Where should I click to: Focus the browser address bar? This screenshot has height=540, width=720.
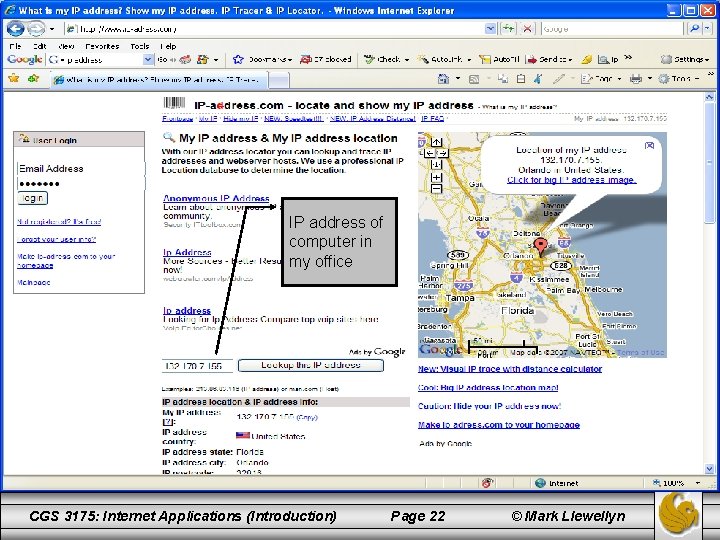click(x=276, y=29)
